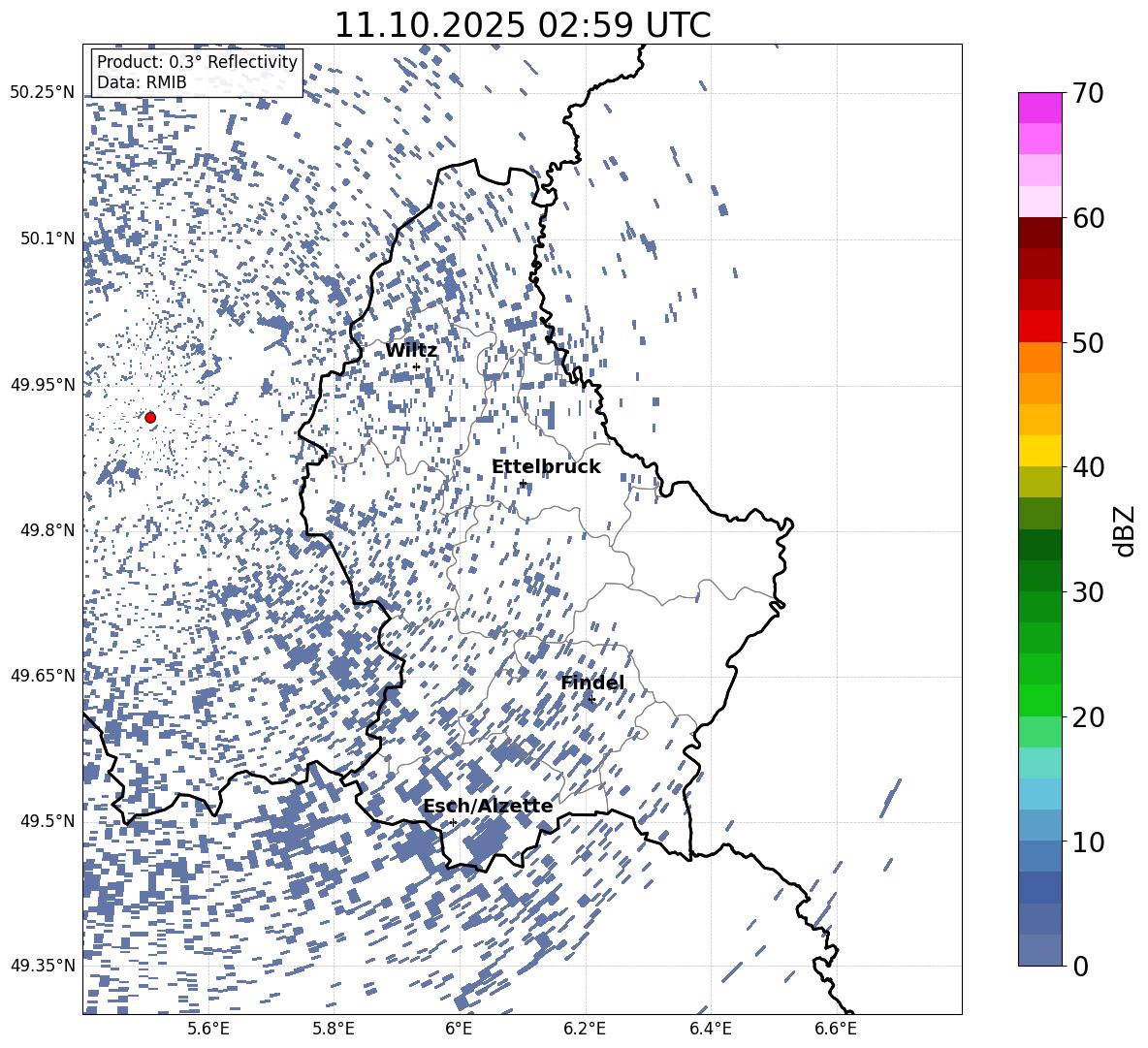Click the 6.2°E longitude label
Image resolution: width=1148 pixels, height=1048 pixels.
point(585,1029)
